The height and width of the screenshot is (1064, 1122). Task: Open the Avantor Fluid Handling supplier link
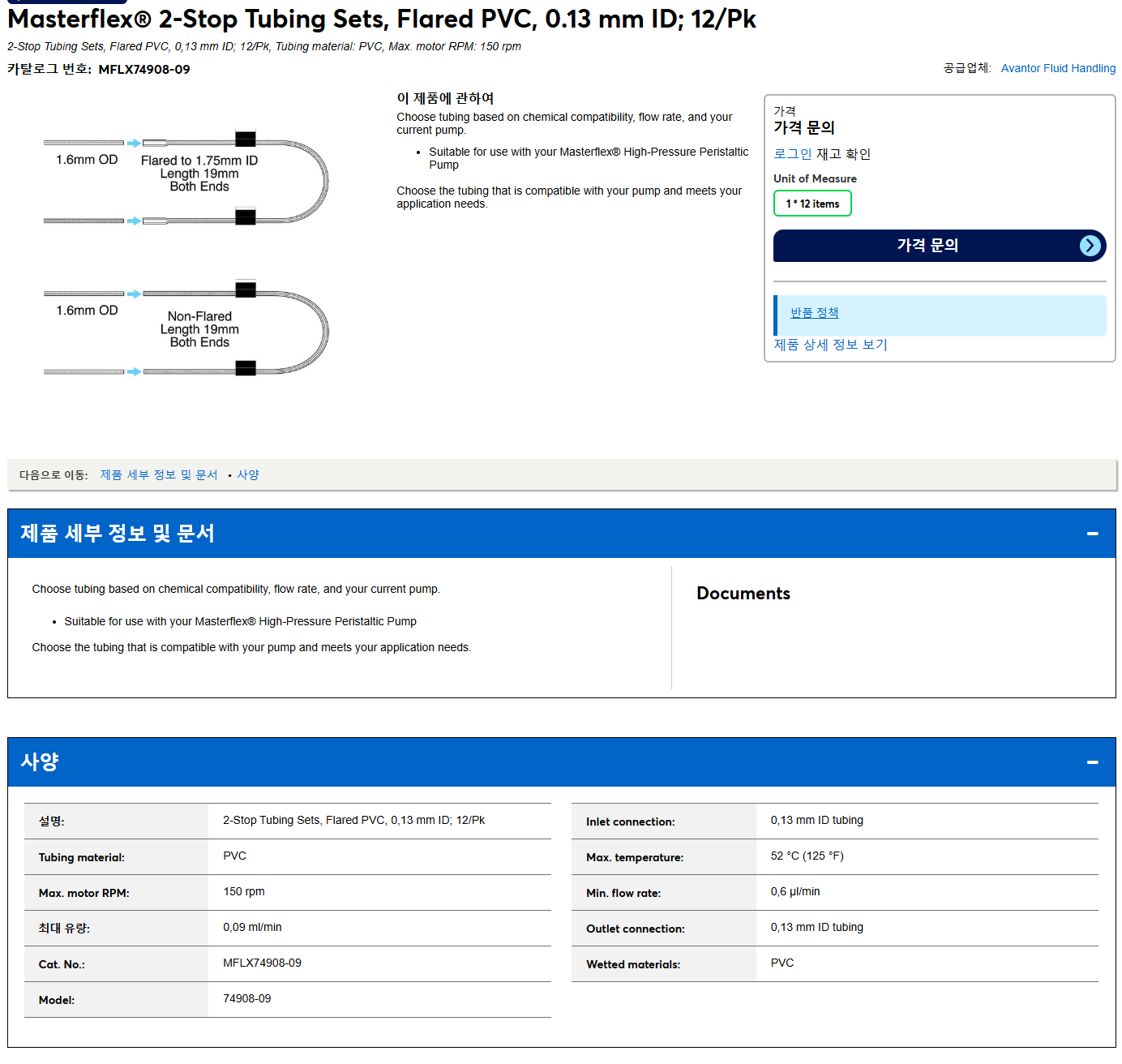(x=1058, y=68)
